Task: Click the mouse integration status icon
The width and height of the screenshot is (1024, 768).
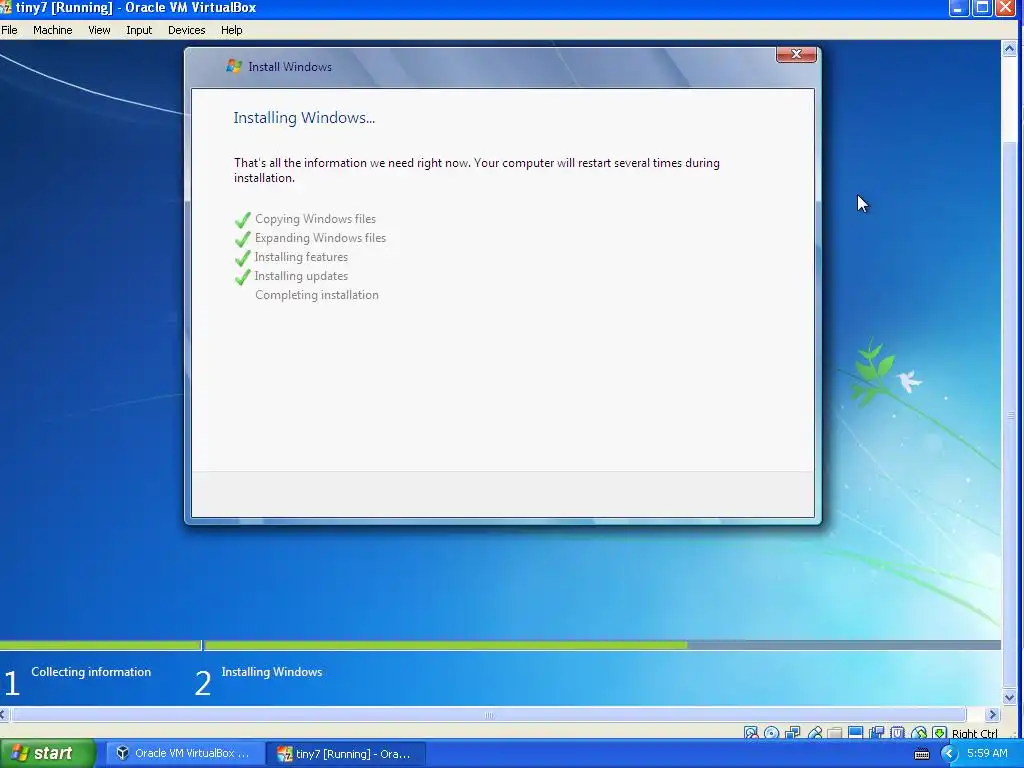Action: 919,733
